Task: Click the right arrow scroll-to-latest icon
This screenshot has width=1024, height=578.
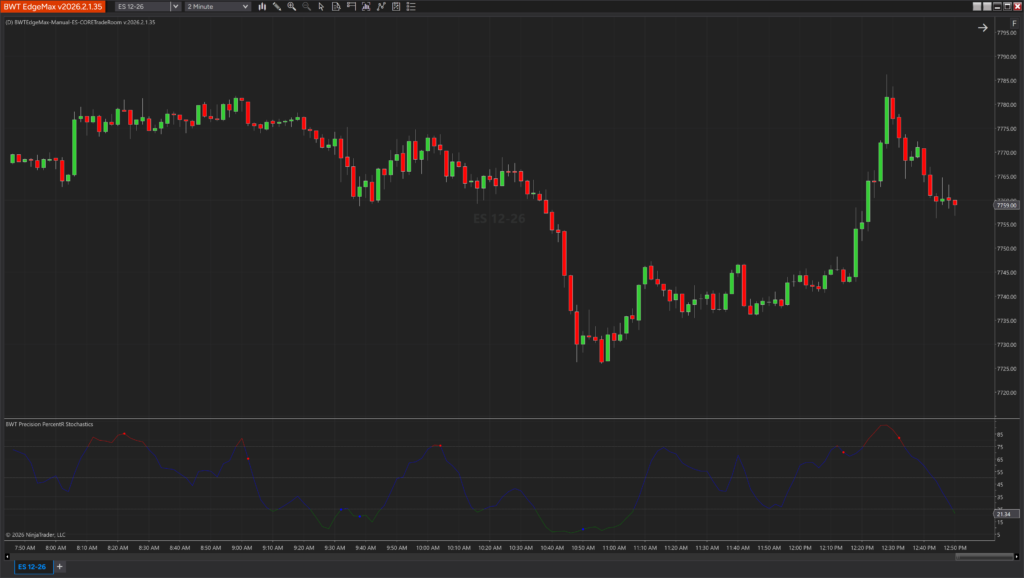Action: coord(983,27)
